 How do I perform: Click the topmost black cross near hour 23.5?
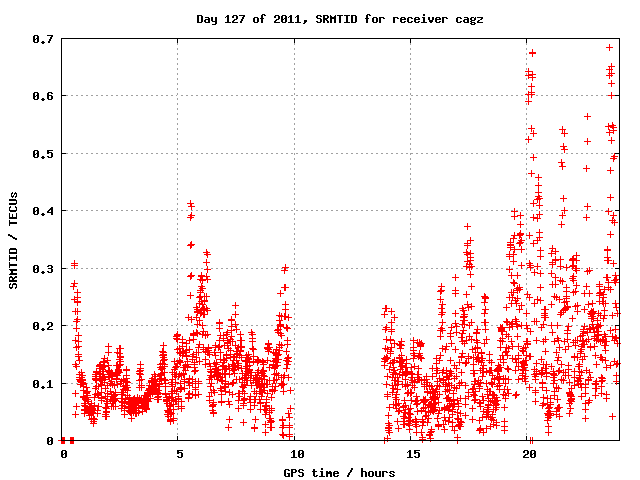609,47
